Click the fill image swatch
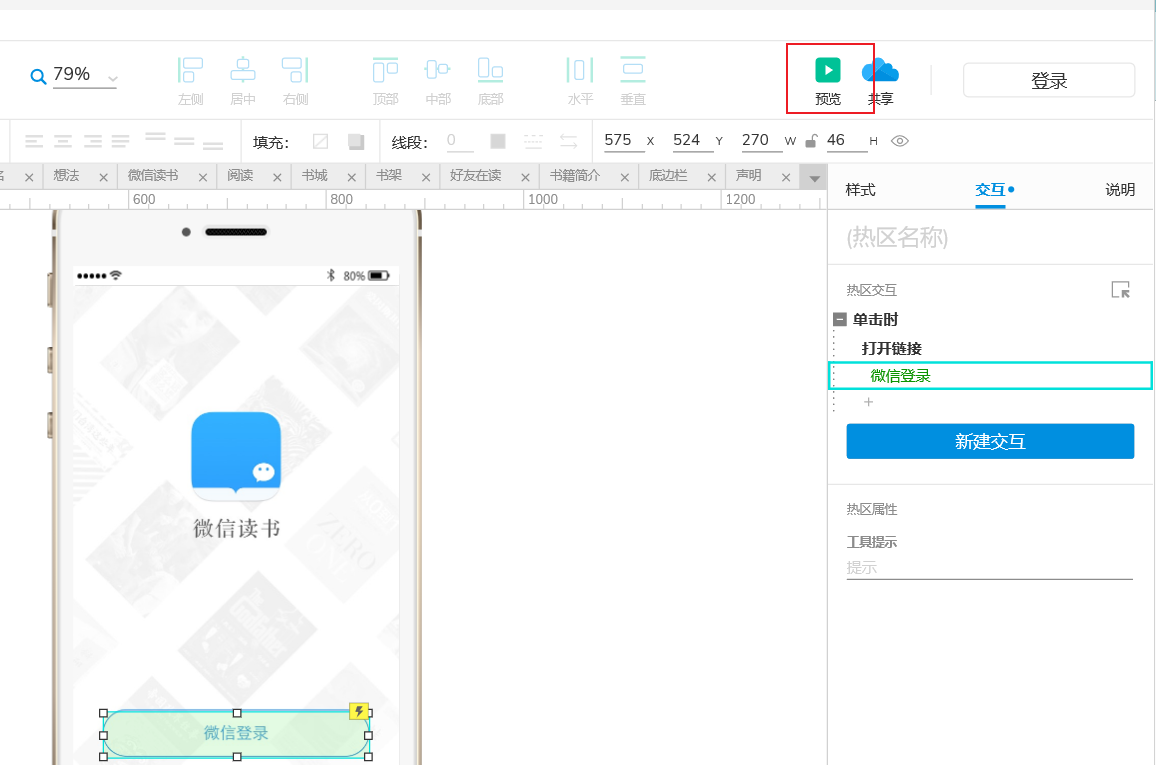 coord(356,141)
